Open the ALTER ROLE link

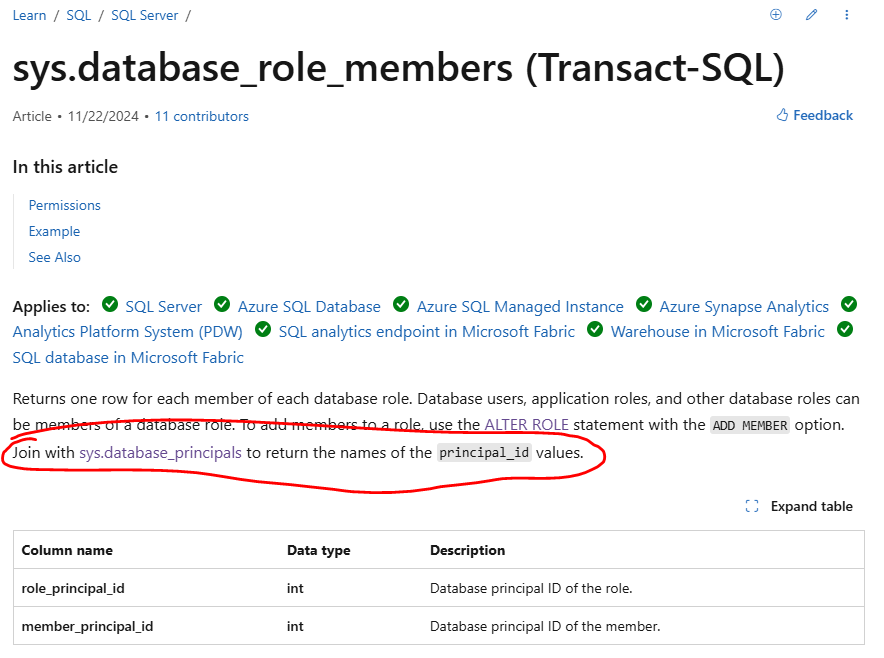pyautogui.click(x=527, y=425)
